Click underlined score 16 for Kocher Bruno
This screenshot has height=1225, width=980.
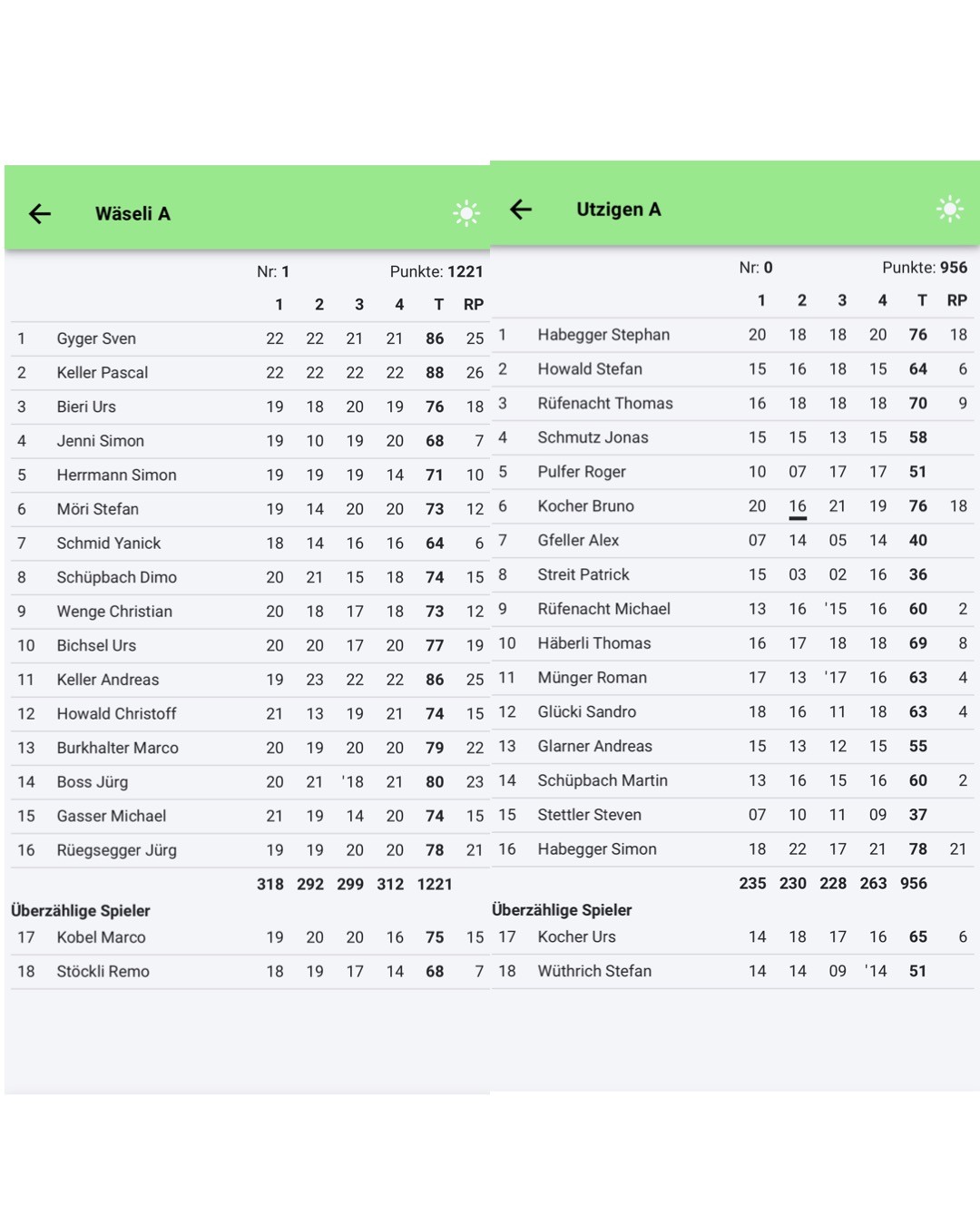(798, 506)
